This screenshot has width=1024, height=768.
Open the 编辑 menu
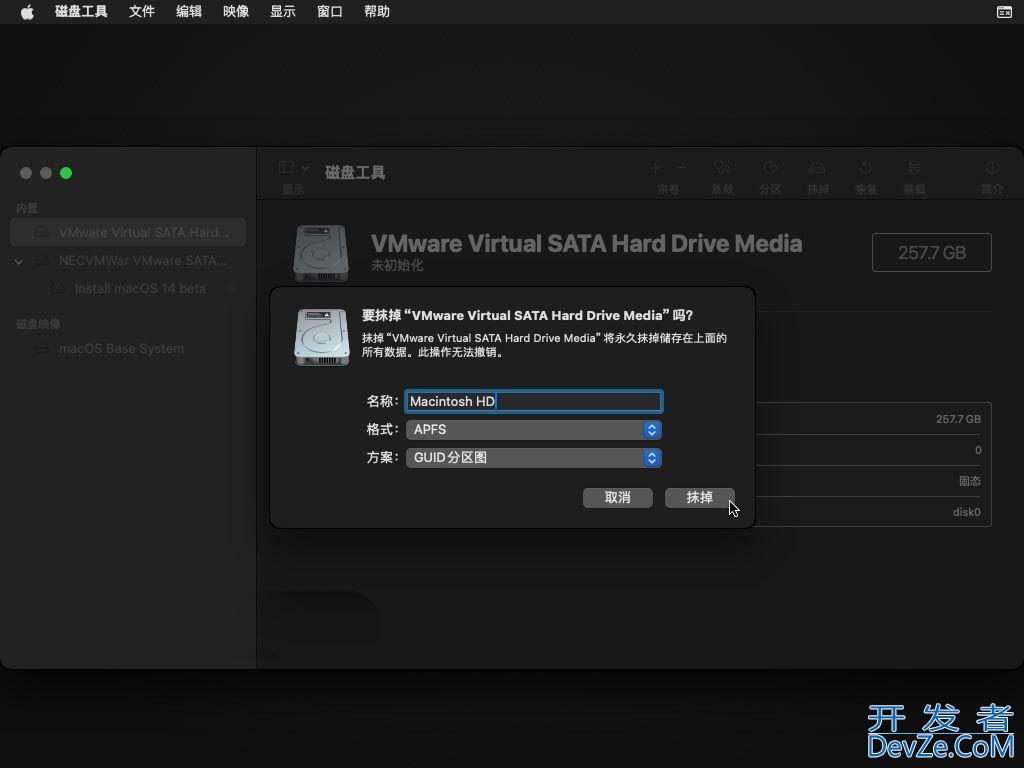[189, 12]
